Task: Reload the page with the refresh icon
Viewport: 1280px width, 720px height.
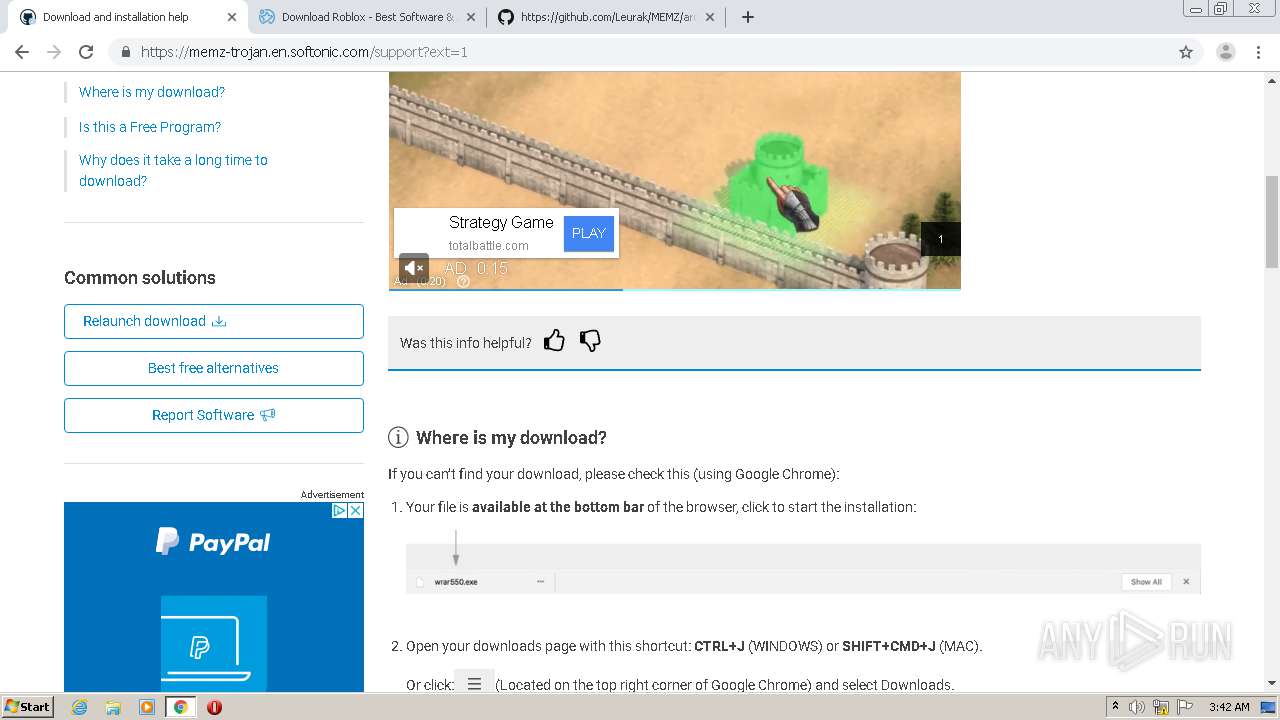Action: [x=86, y=52]
